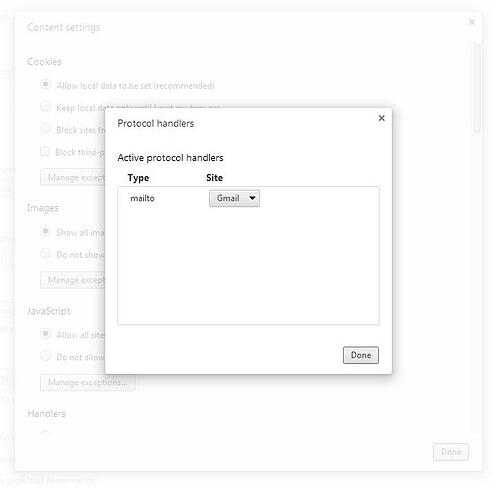Select Allow local data to be set
The height and width of the screenshot is (489, 497).
pos(45,84)
